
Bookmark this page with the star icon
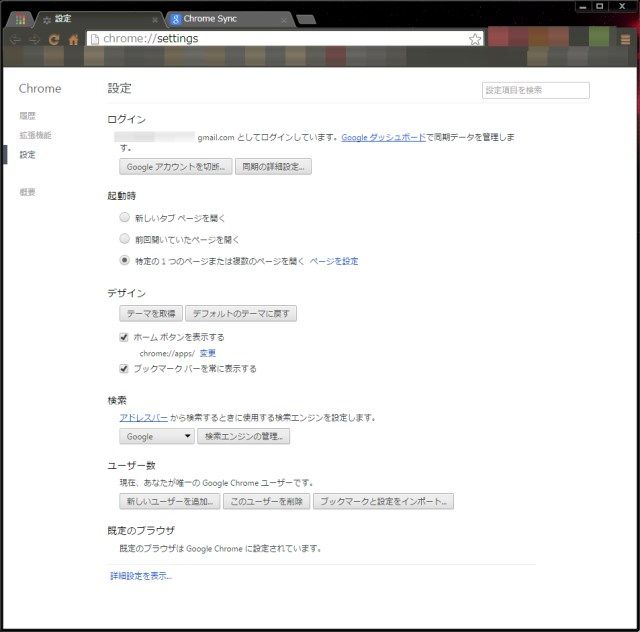click(475, 39)
